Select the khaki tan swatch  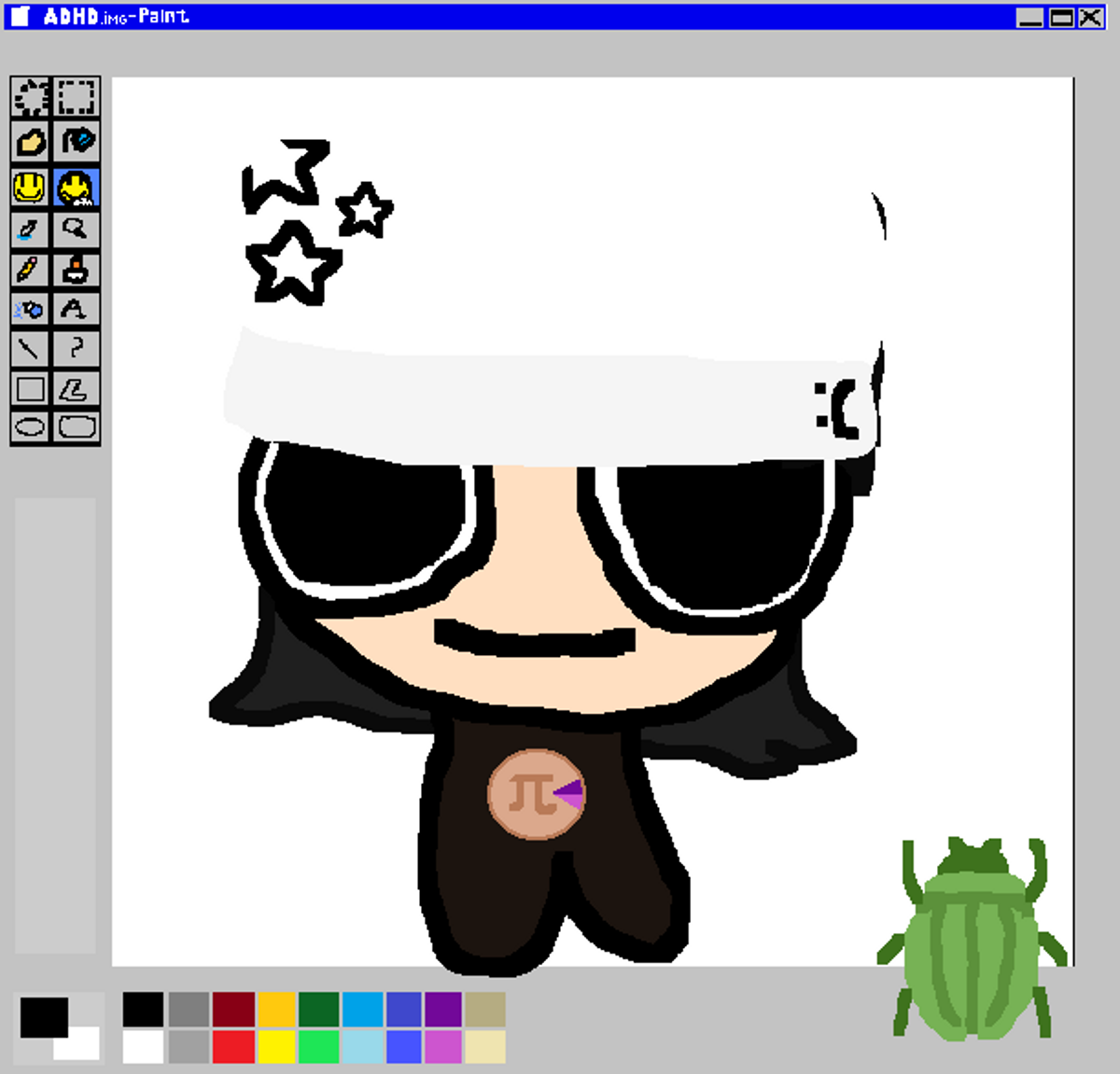coord(485,1009)
